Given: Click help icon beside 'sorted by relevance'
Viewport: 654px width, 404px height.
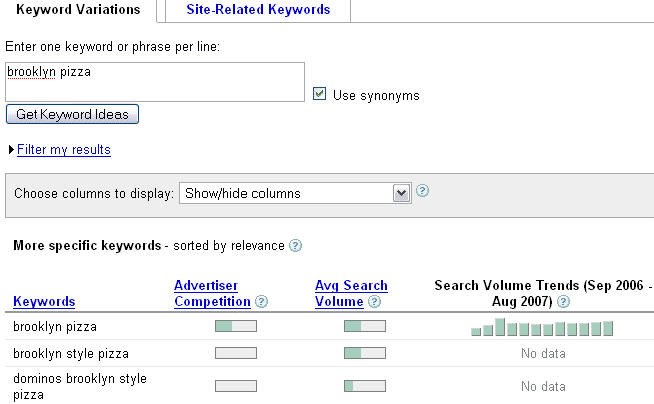Looking at the screenshot, I should 295,245.
